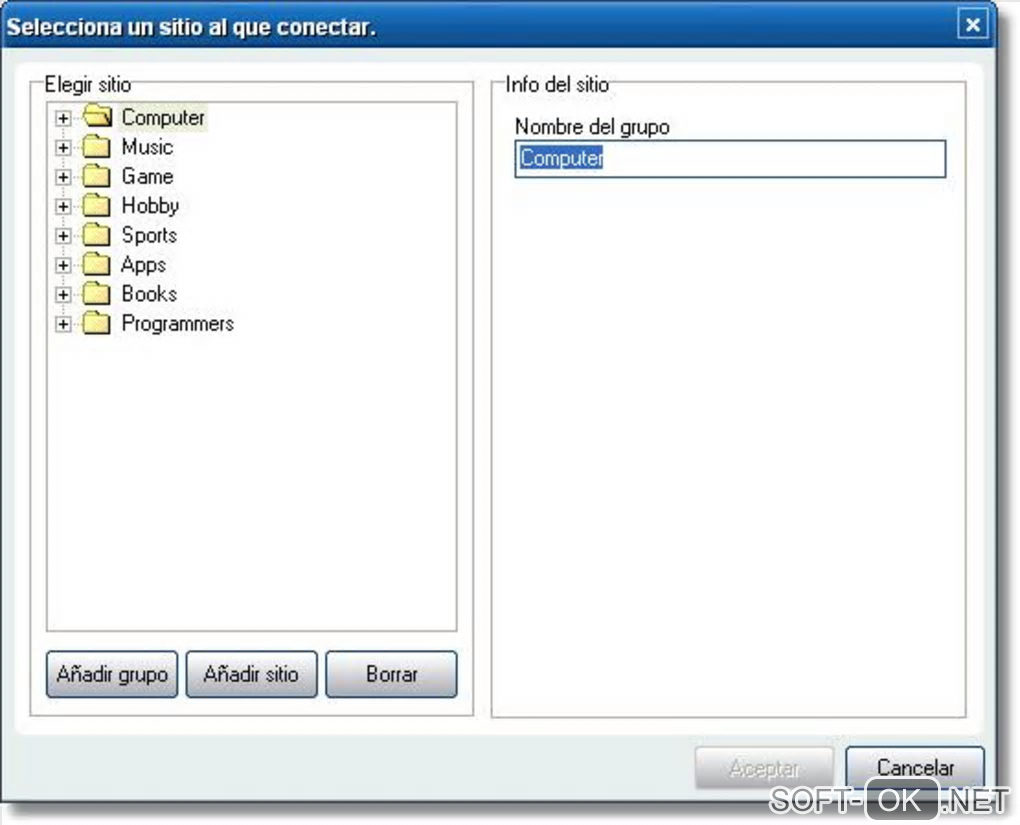Click the Books folder icon

[x=97, y=294]
